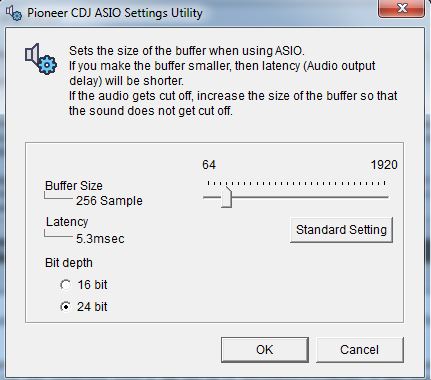Confirm settings with OK button
This screenshot has width=431, height=380.
tap(265, 350)
